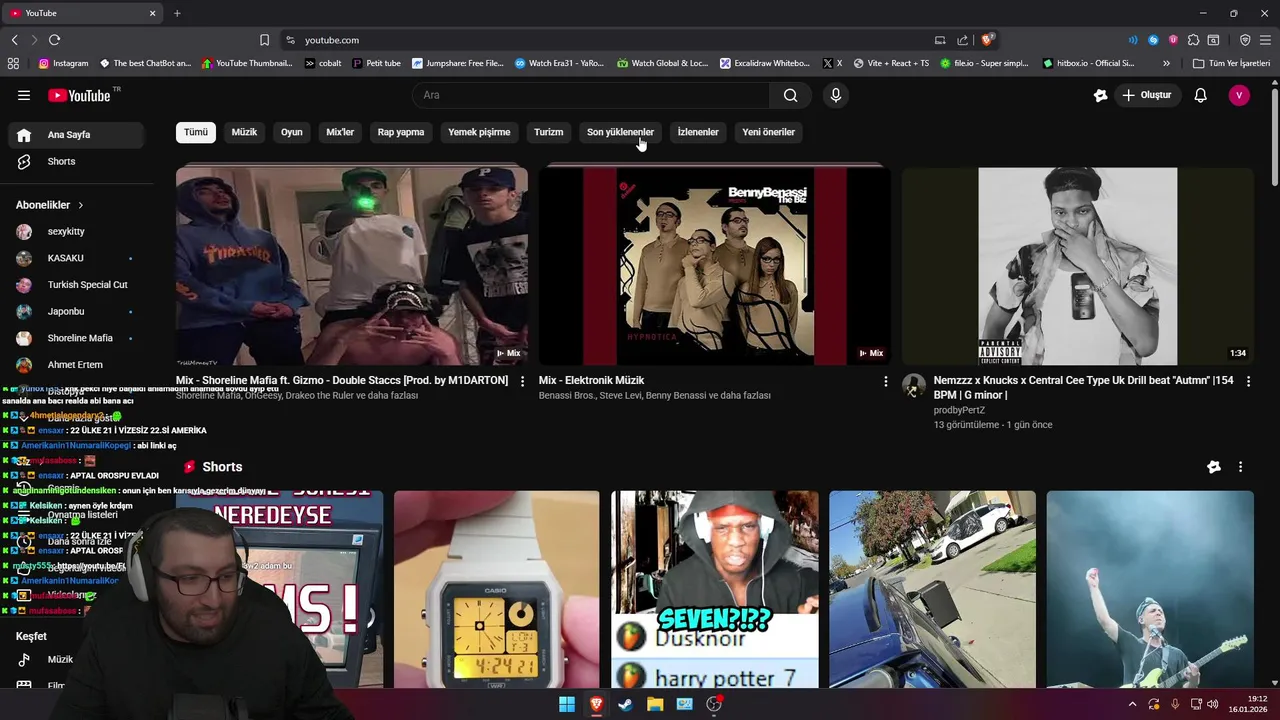Screen dimensions: 1280x720
Task: Open File Explorer from the taskbar
Action: (655, 704)
